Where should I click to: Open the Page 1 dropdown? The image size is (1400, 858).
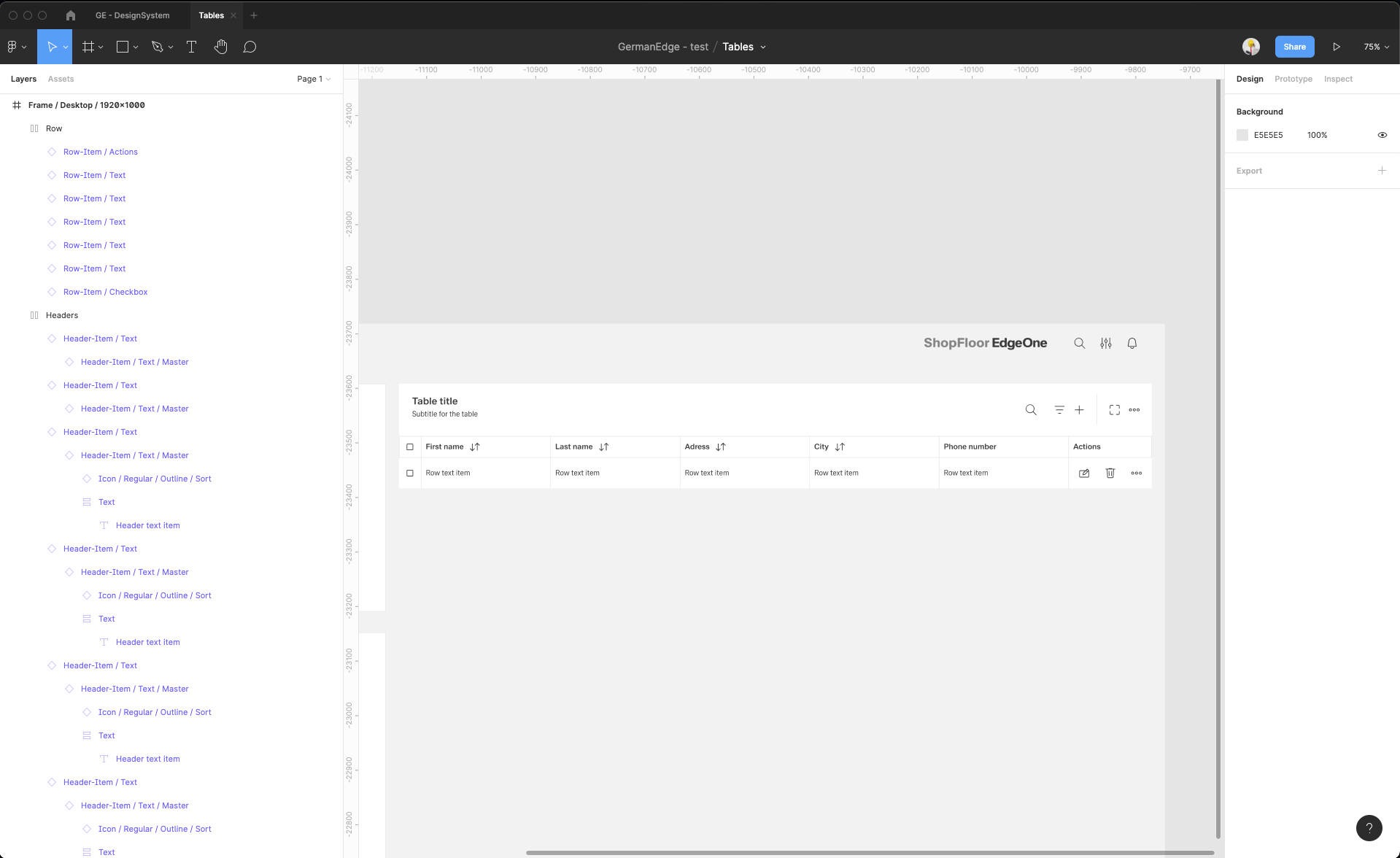tap(314, 79)
